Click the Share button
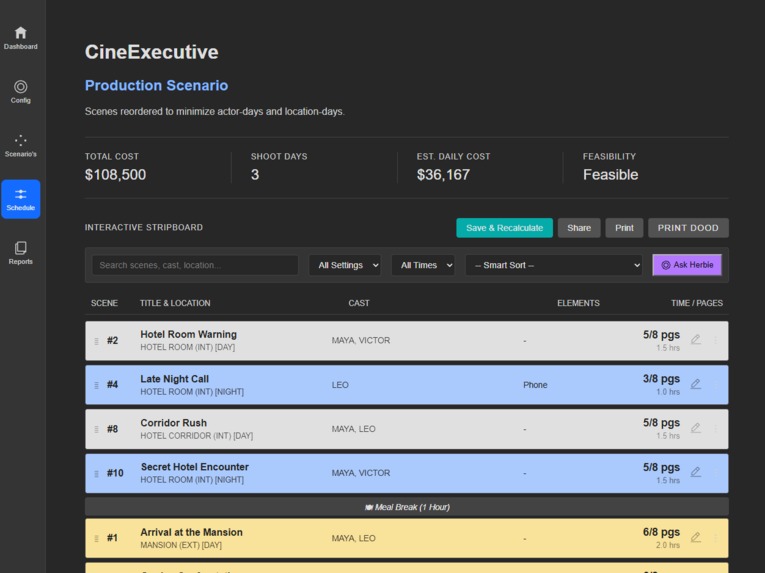 pyautogui.click(x=579, y=228)
